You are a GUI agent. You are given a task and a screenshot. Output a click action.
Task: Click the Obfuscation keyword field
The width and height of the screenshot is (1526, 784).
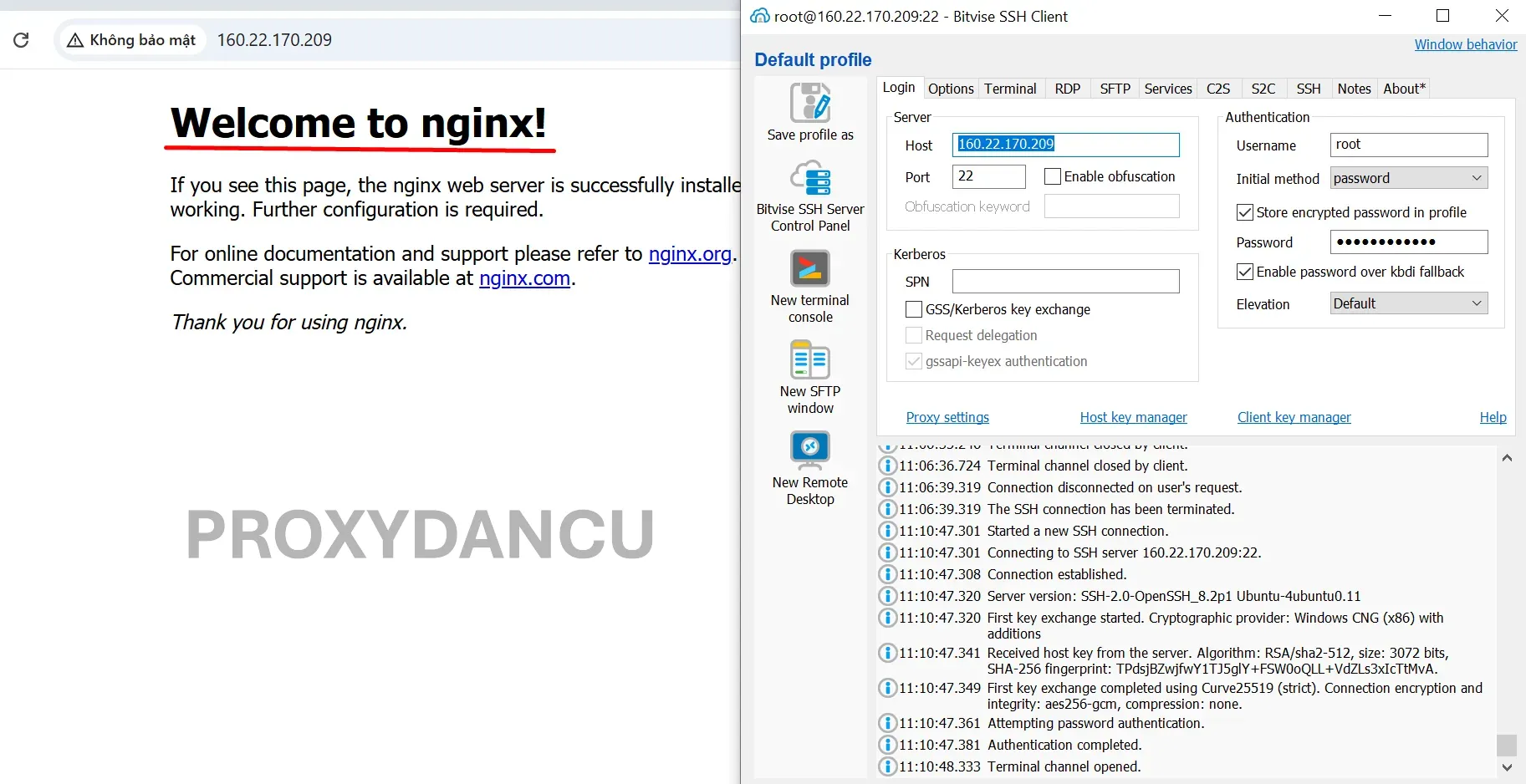point(1112,206)
